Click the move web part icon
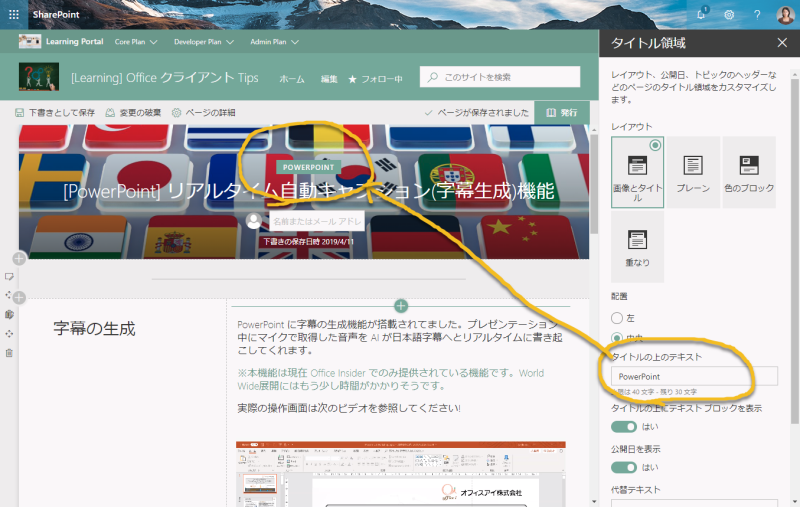800x507 pixels. pos(9,334)
